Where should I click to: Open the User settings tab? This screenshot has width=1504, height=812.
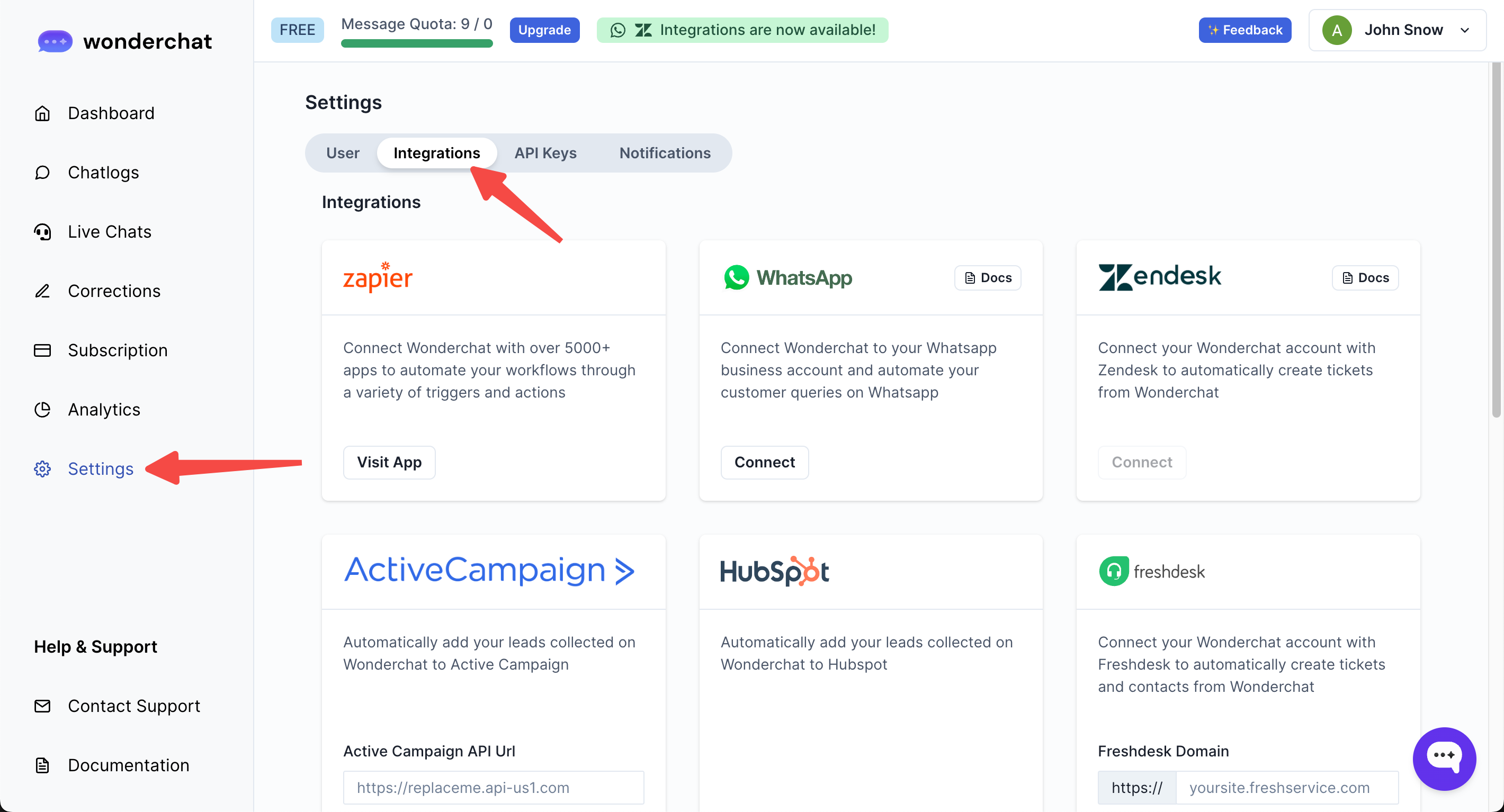pyautogui.click(x=343, y=153)
